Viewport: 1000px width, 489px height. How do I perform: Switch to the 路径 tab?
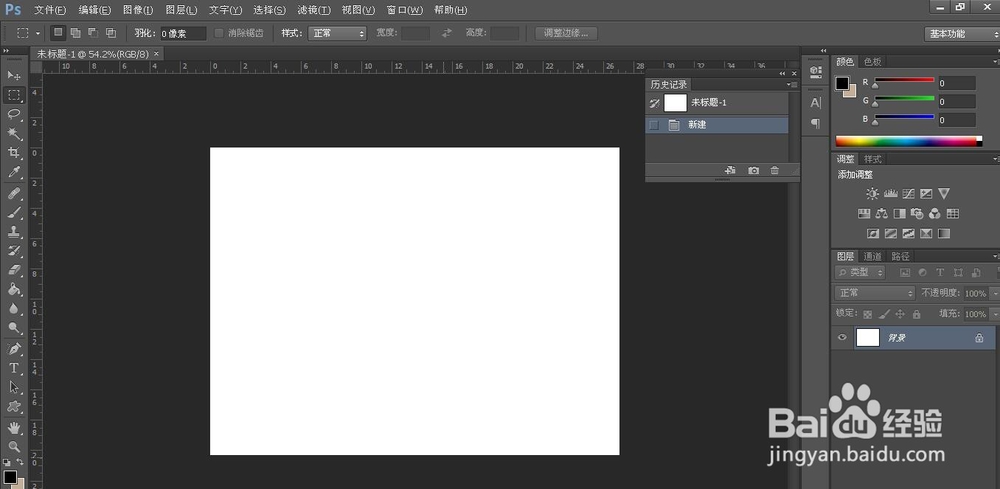(x=900, y=256)
